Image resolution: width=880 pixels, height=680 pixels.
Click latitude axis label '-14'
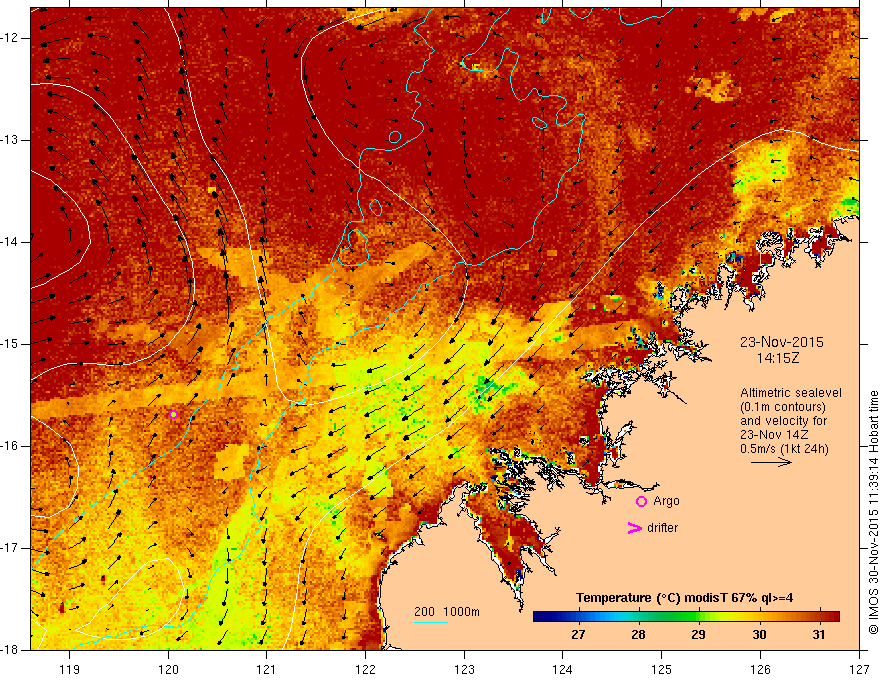coord(10,242)
